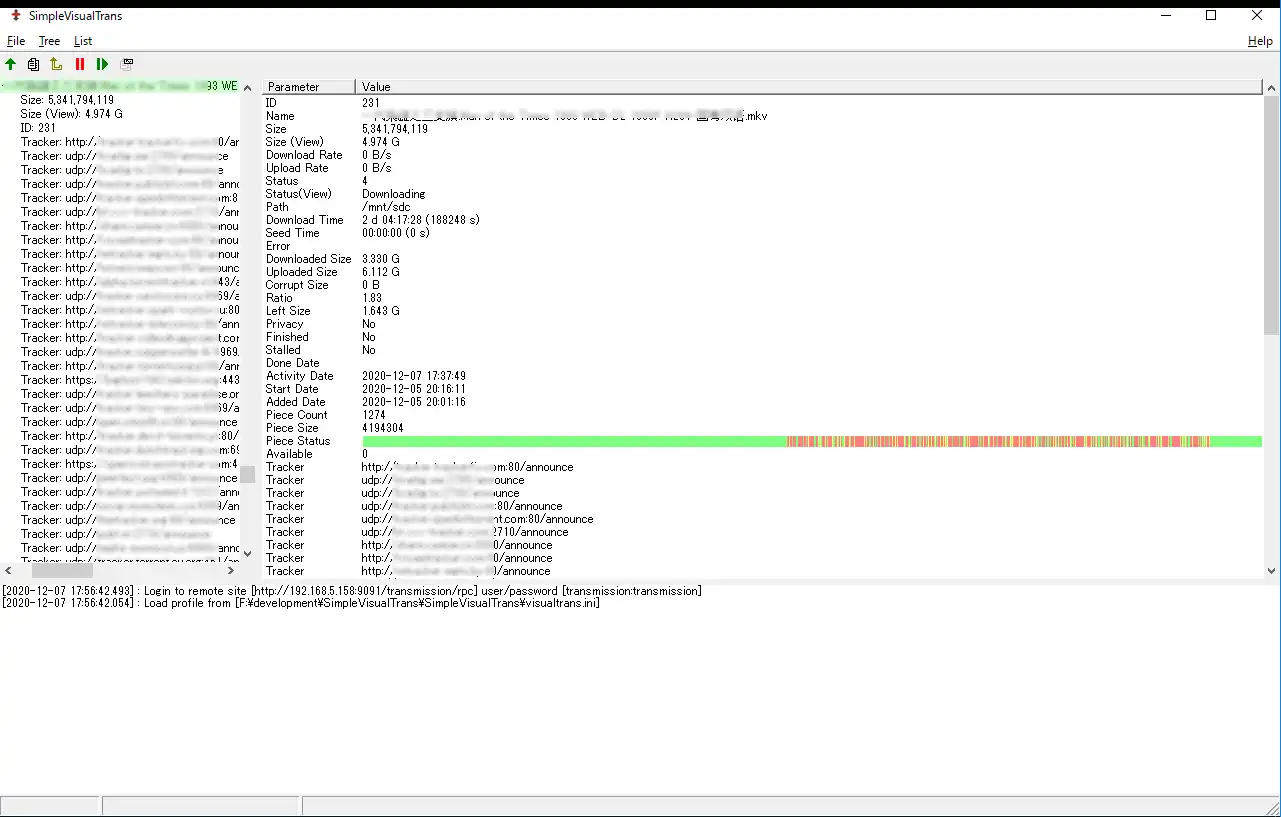
Task: Click the '/mnt/sdc' path value
Action: click(386, 207)
